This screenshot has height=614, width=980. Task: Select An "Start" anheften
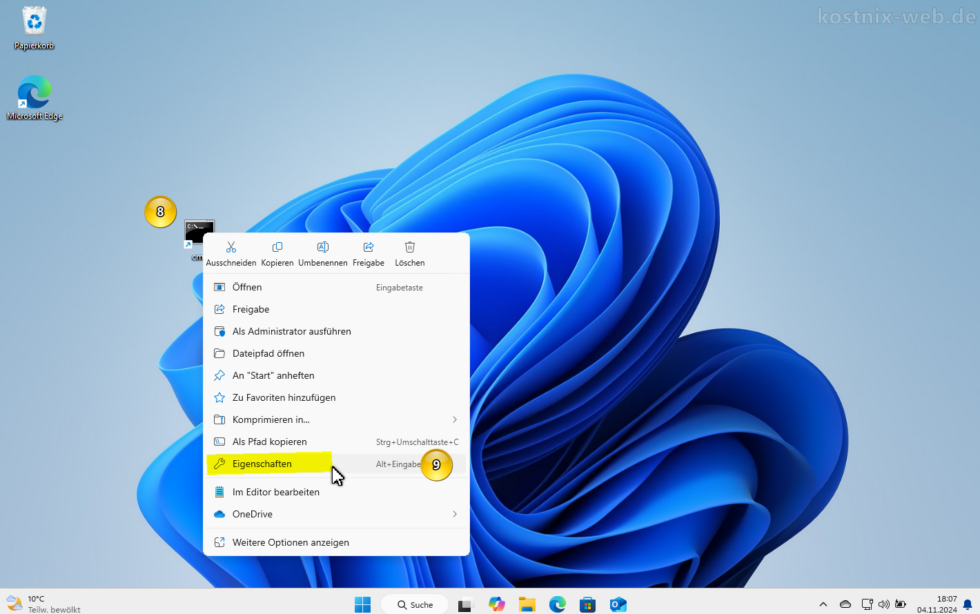(x=336, y=375)
